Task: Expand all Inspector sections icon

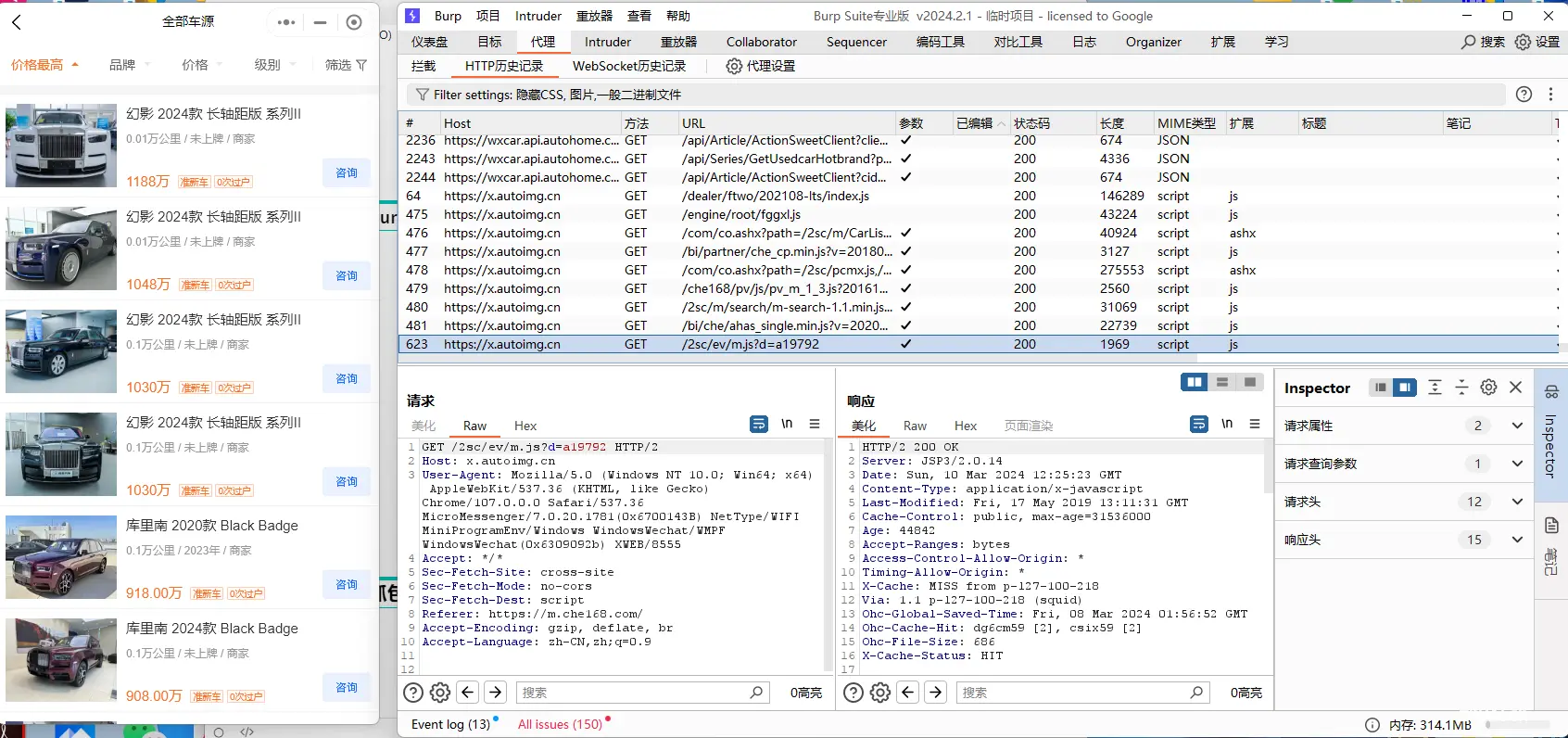Action: point(1435,388)
